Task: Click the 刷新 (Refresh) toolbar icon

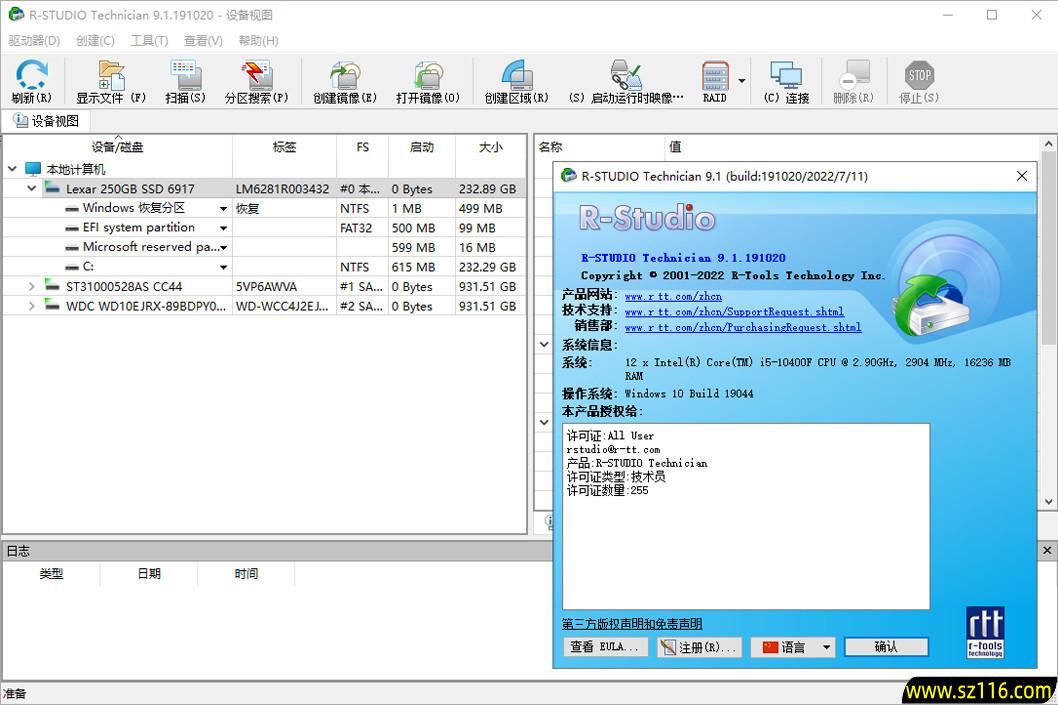Action: (31, 80)
